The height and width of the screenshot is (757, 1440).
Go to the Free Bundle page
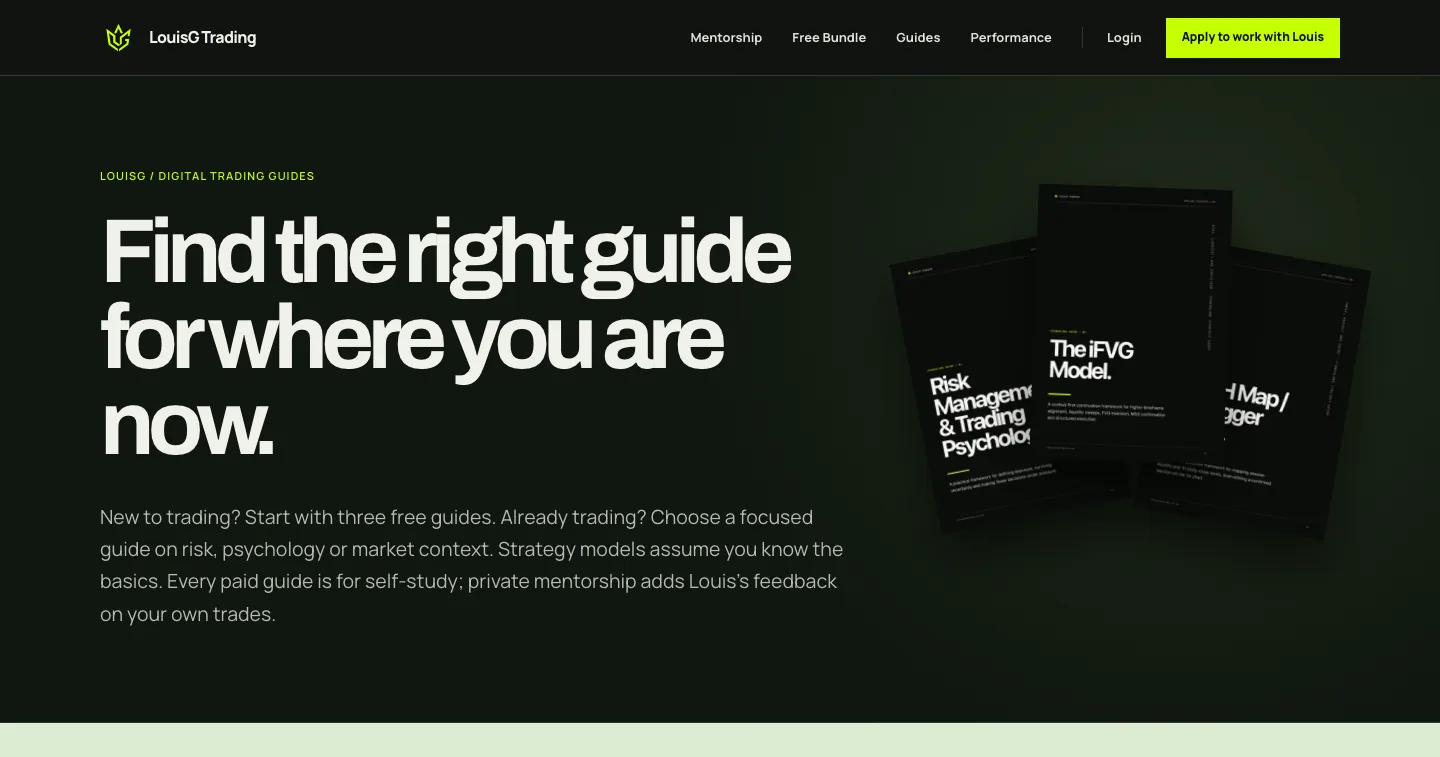(x=829, y=38)
